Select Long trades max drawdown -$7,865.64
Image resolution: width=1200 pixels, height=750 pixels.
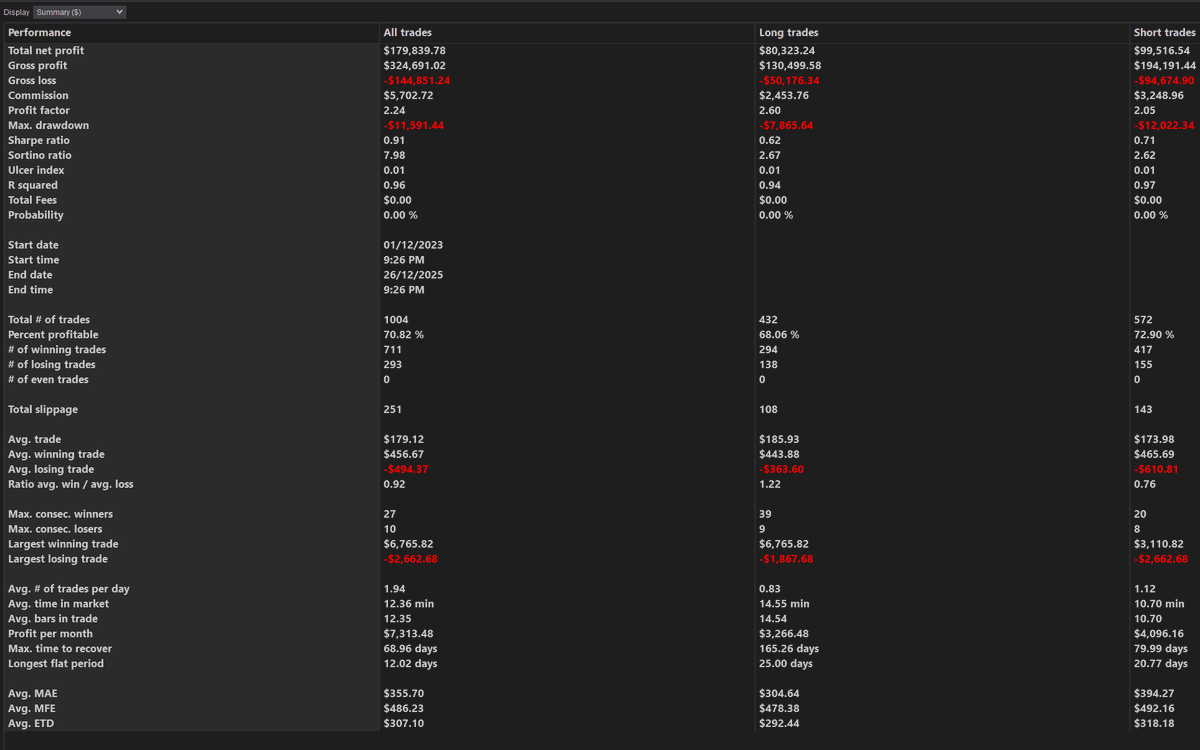click(787, 125)
